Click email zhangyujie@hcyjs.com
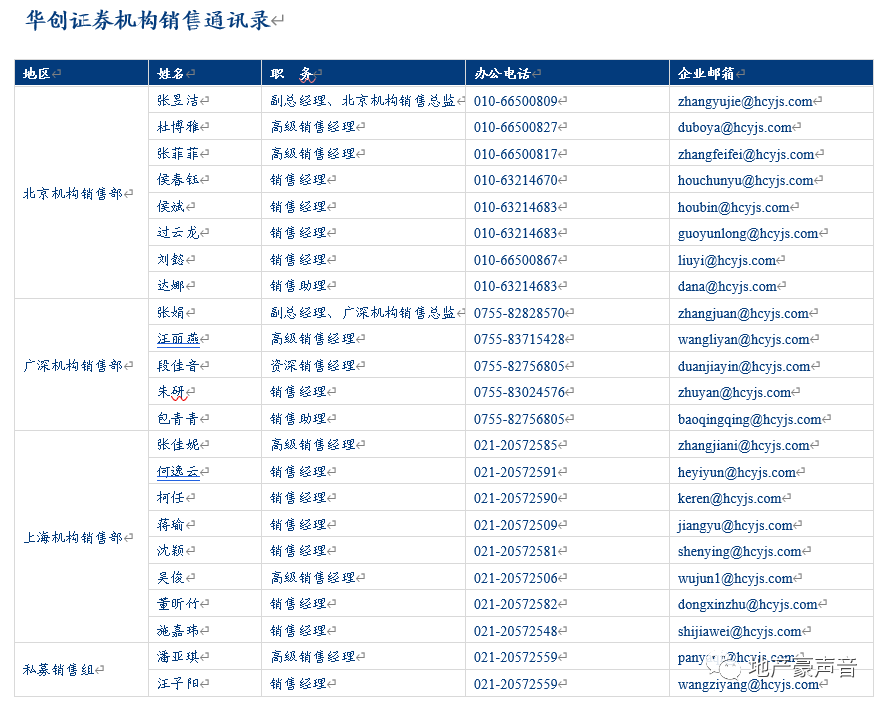886x706 pixels. pos(745,102)
